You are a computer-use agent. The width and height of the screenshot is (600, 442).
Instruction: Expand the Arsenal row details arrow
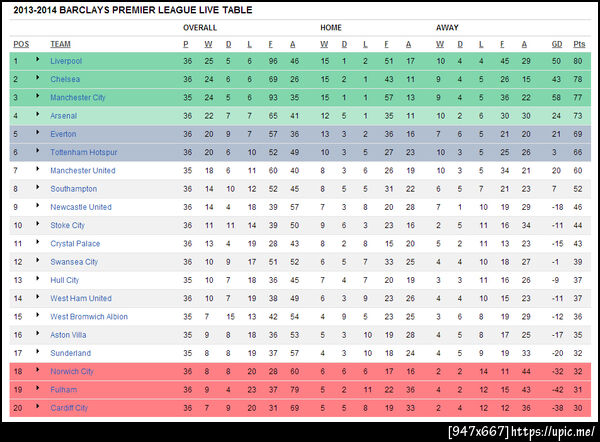37,115
